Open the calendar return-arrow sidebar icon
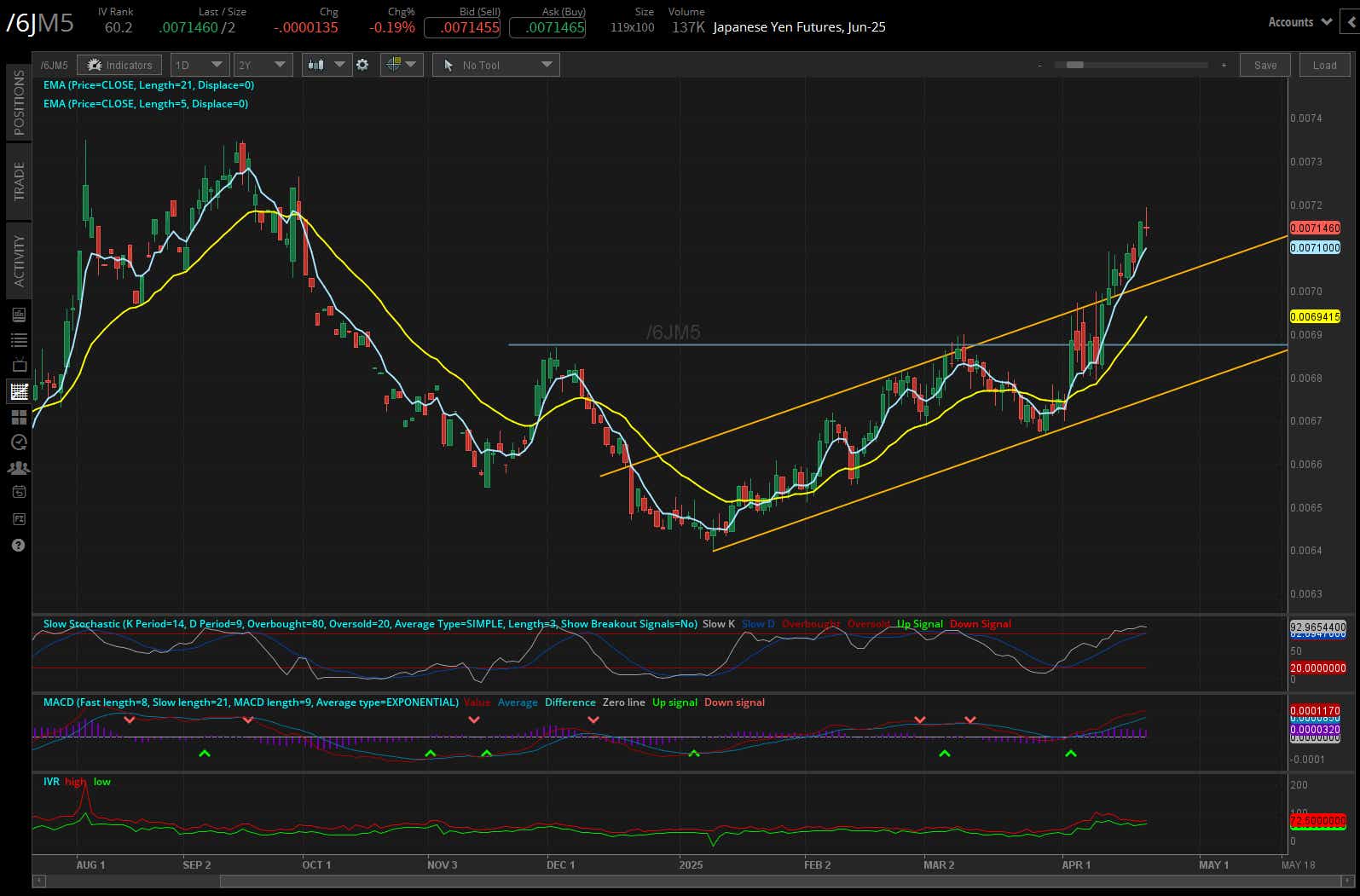The height and width of the screenshot is (896, 1360). point(18,492)
